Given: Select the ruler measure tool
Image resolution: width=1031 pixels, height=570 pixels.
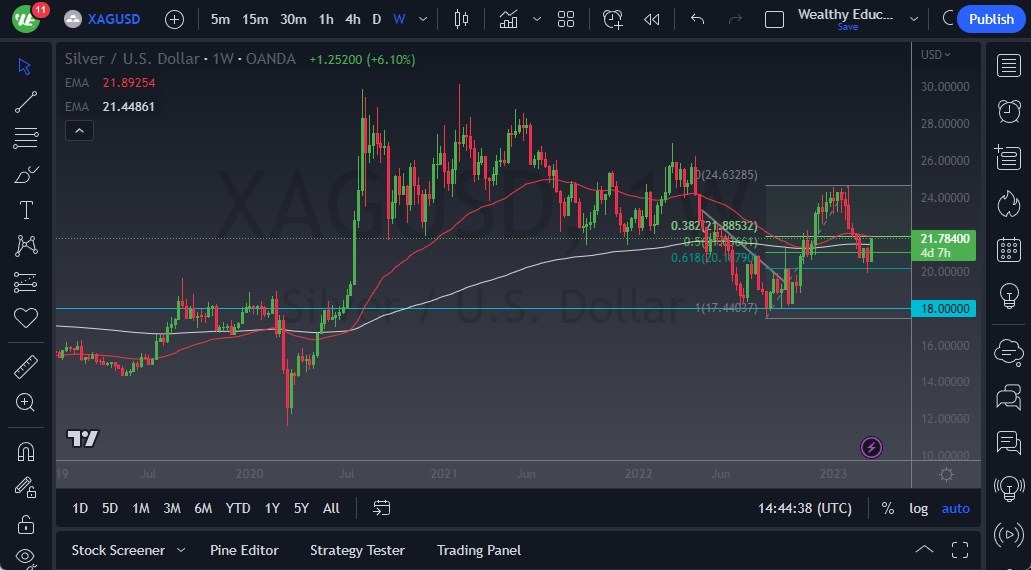Looking at the screenshot, I should pos(26,368).
